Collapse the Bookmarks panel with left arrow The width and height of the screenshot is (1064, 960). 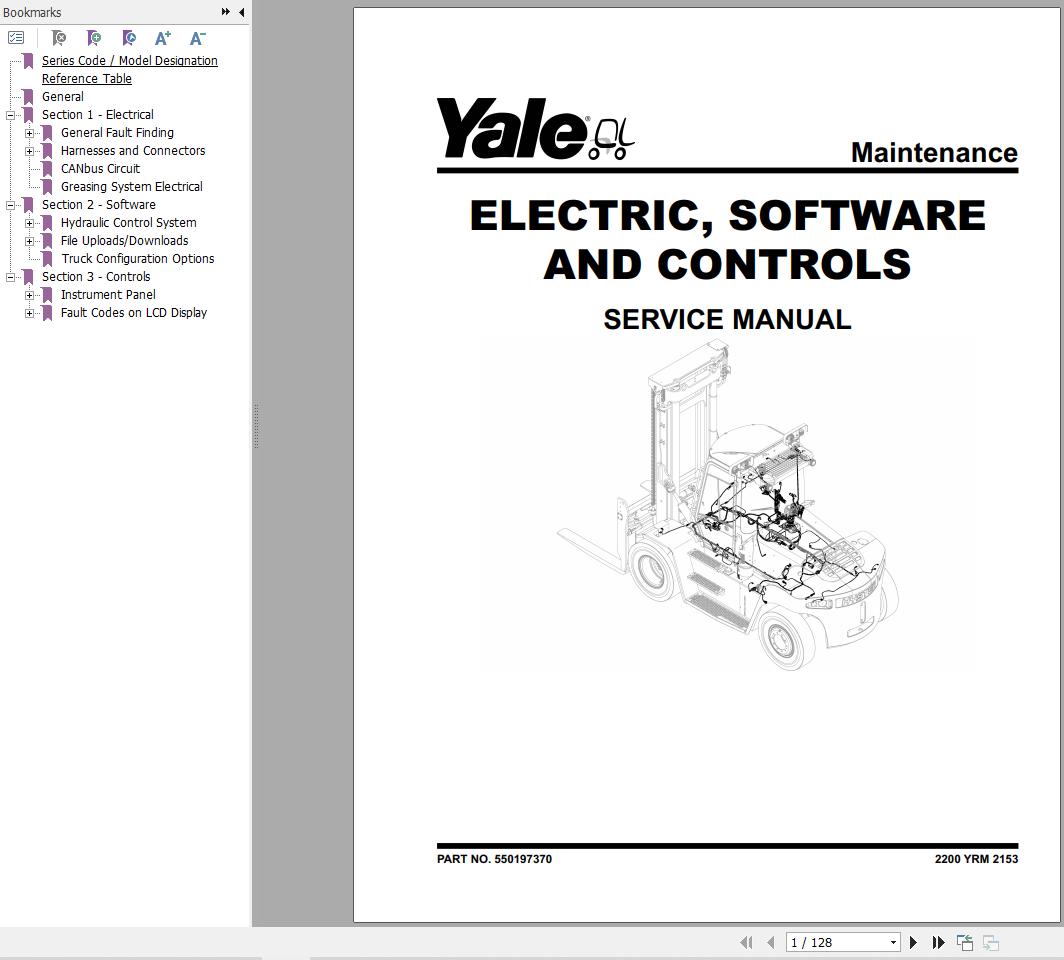click(x=241, y=12)
